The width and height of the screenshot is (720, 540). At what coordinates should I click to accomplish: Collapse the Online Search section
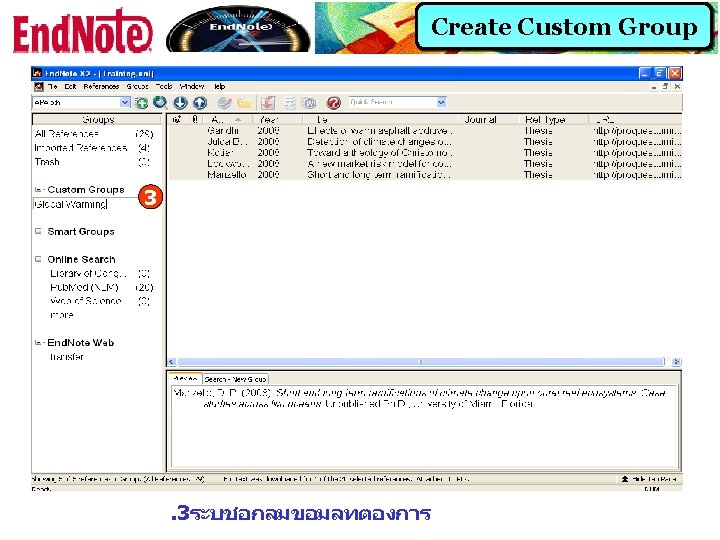(x=39, y=259)
